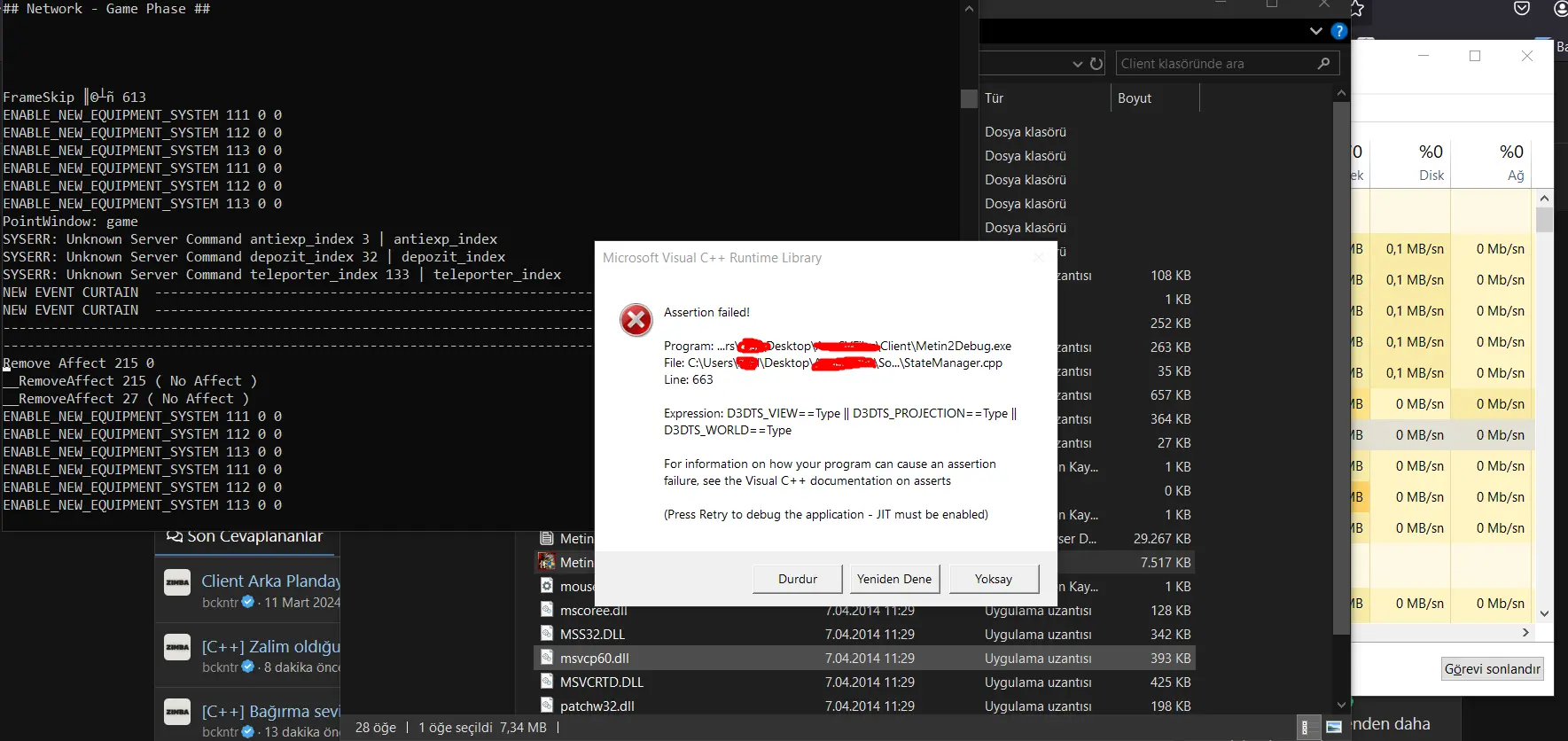The width and height of the screenshot is (1568, 741).
Task: Click the patchw32.dll file icon
Action: coord(548,706)
